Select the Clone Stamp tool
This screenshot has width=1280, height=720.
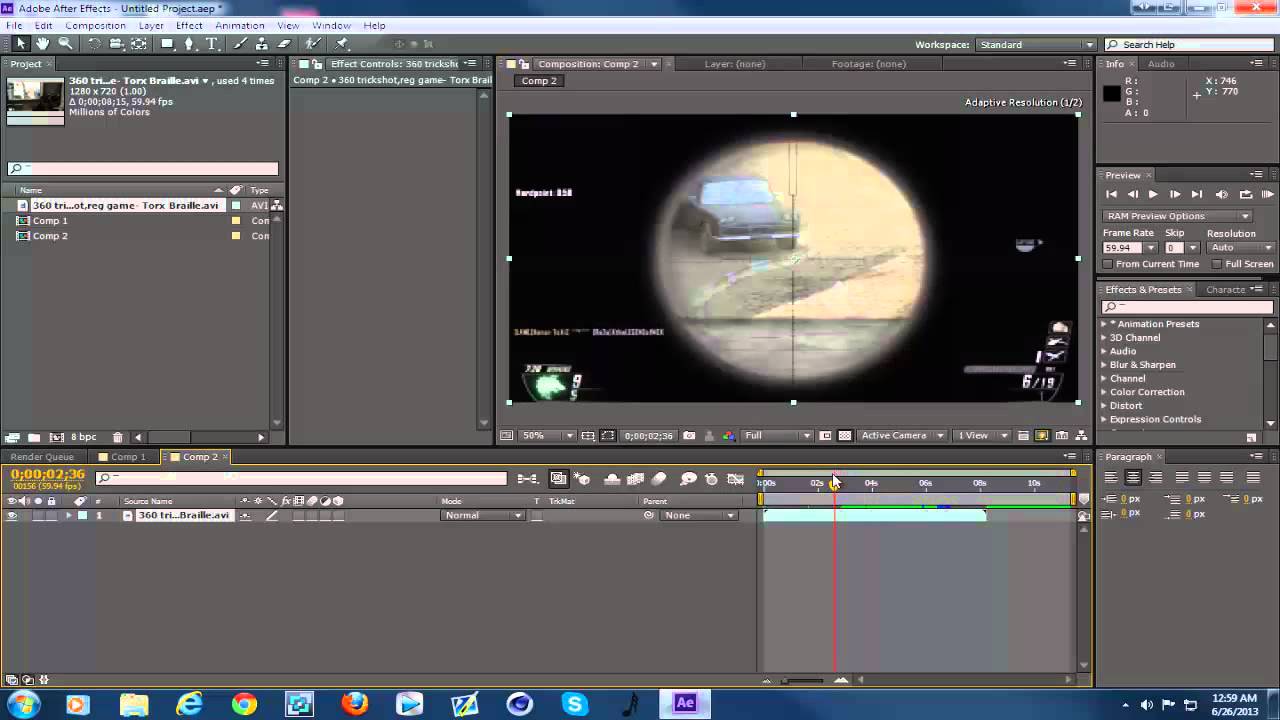pyautogui.click(x=262, y=44)
